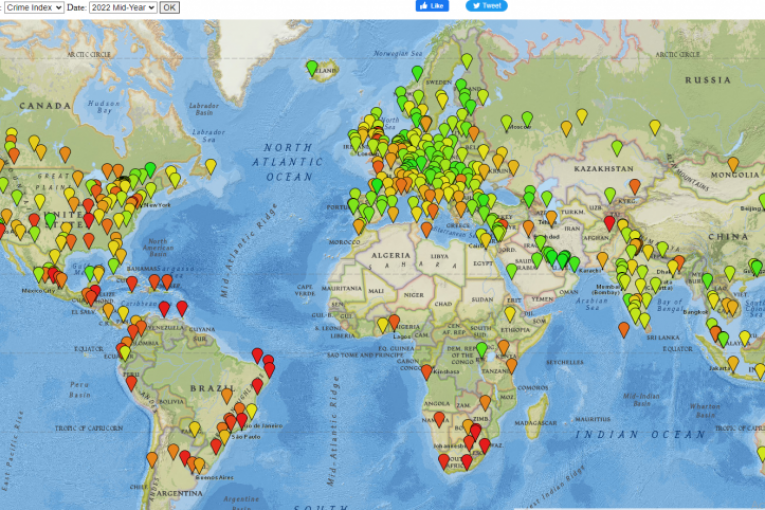The image size is (765, 510).
Task: Click the orange pin in western Argentina
Action: click(x=152, y=458)
